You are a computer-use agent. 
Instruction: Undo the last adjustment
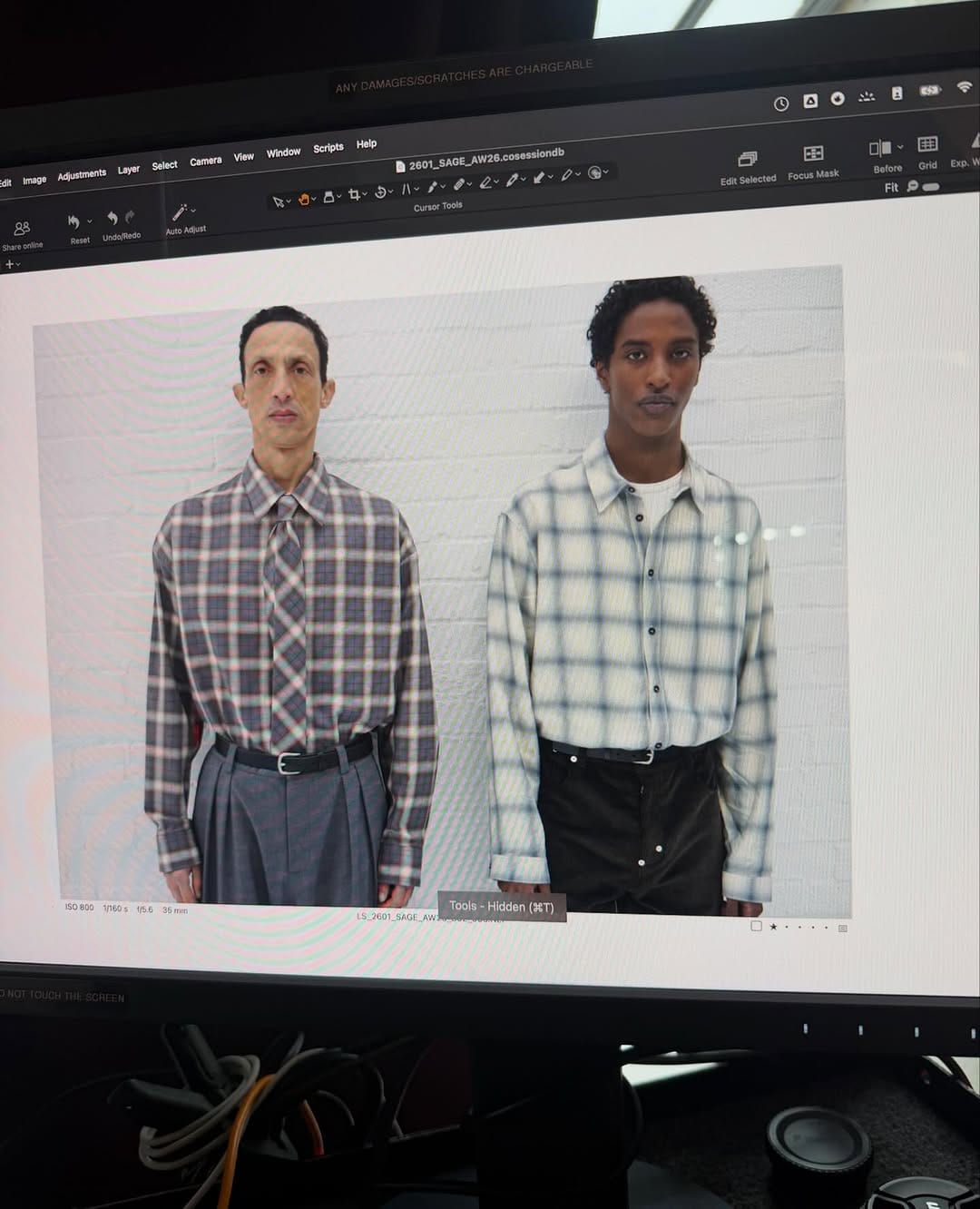click(113, 218)
